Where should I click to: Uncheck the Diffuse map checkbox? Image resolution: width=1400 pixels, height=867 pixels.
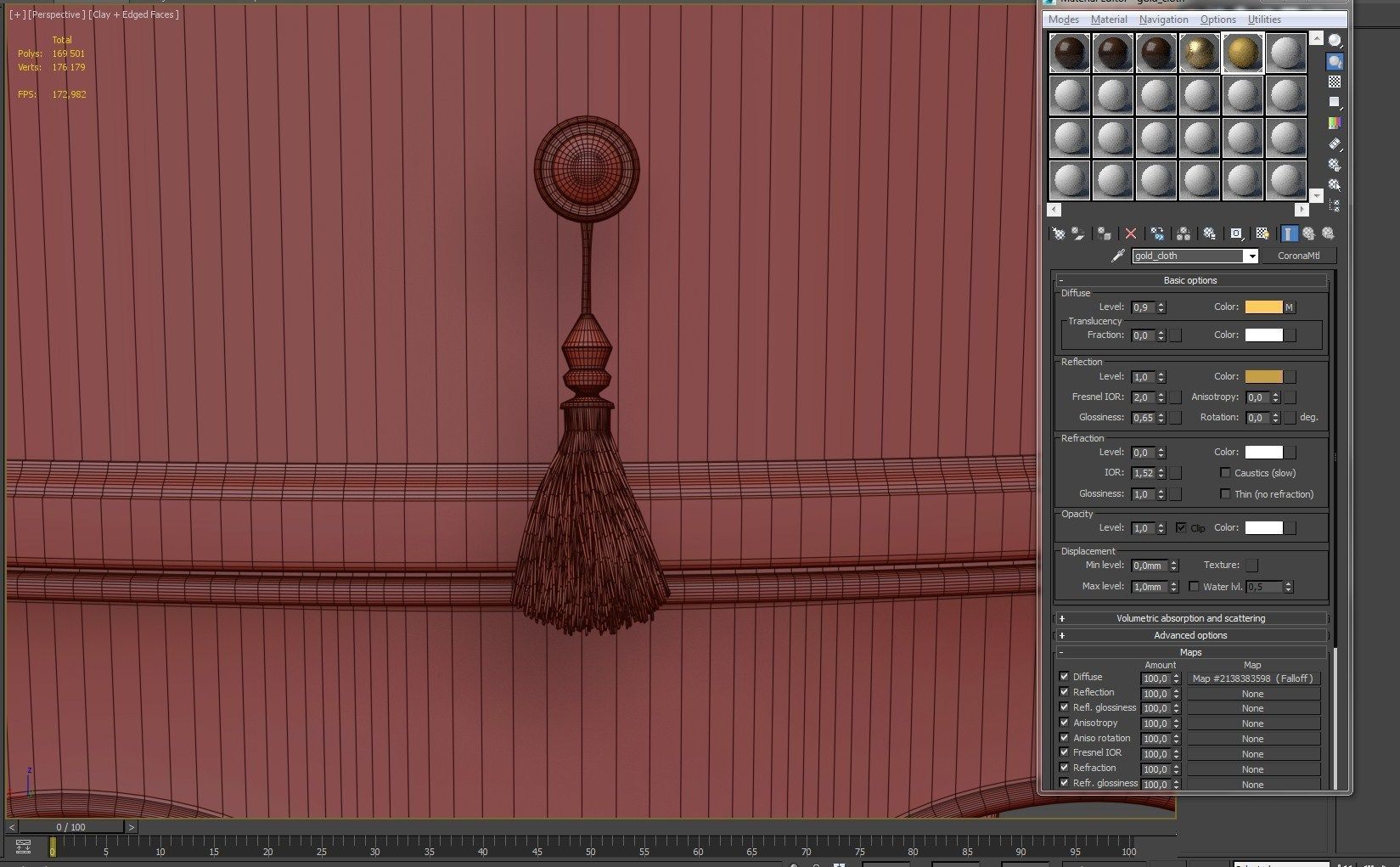(x=1065, y=677)
